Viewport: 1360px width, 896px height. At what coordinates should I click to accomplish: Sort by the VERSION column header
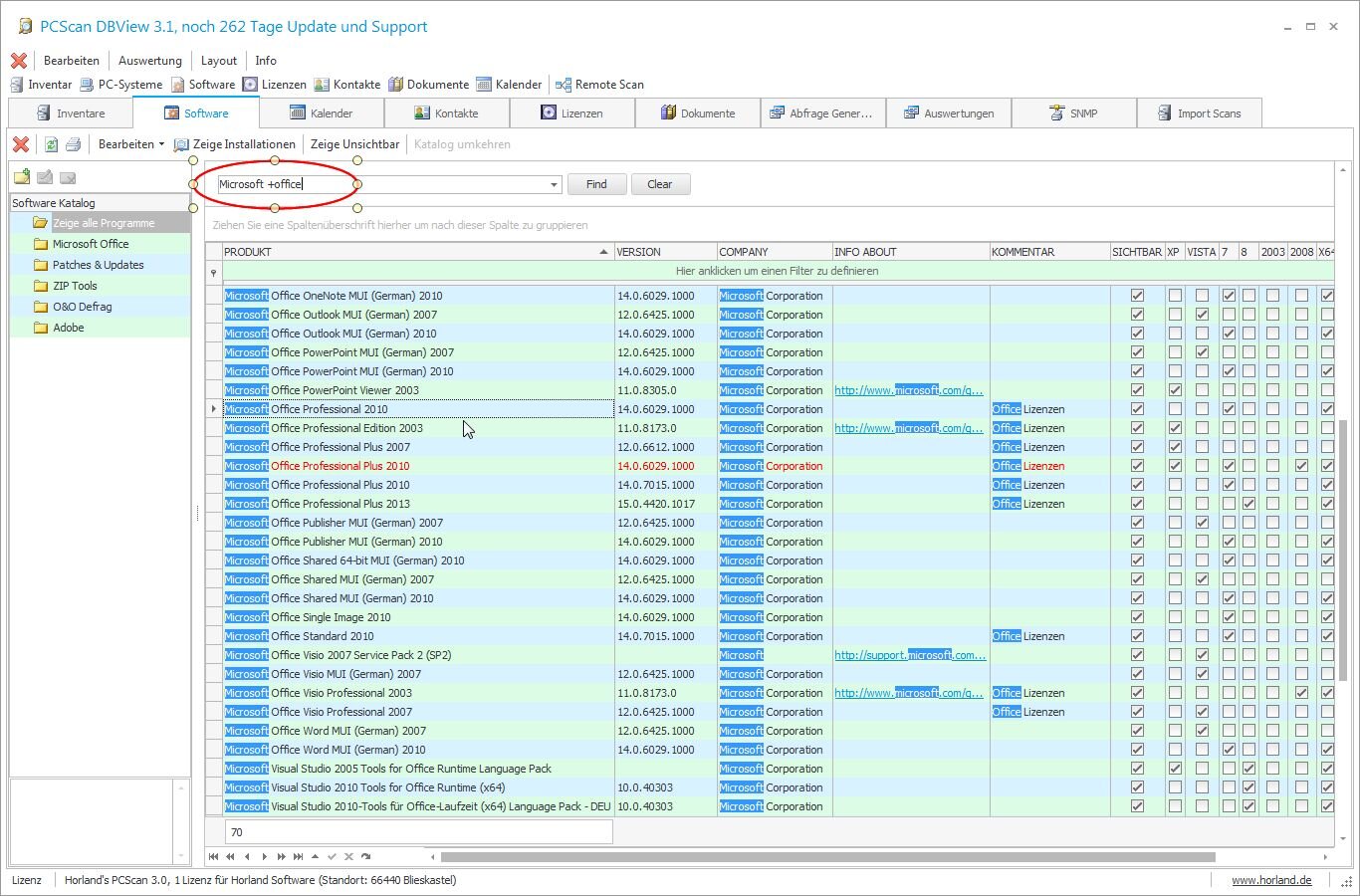click(666, 252)
